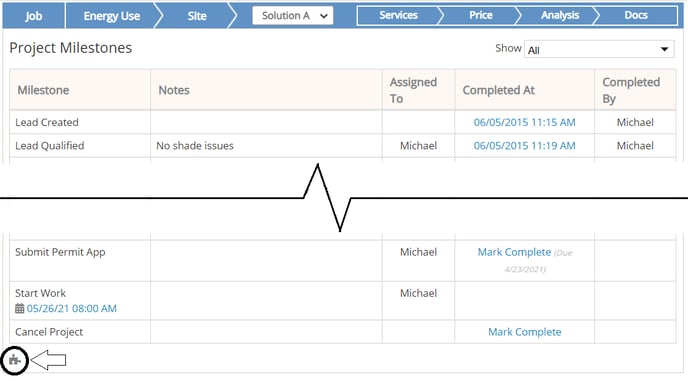Go to the Docs step
Image resolution: width=688 pixels, height=381 pixels.
click(636, 15)
